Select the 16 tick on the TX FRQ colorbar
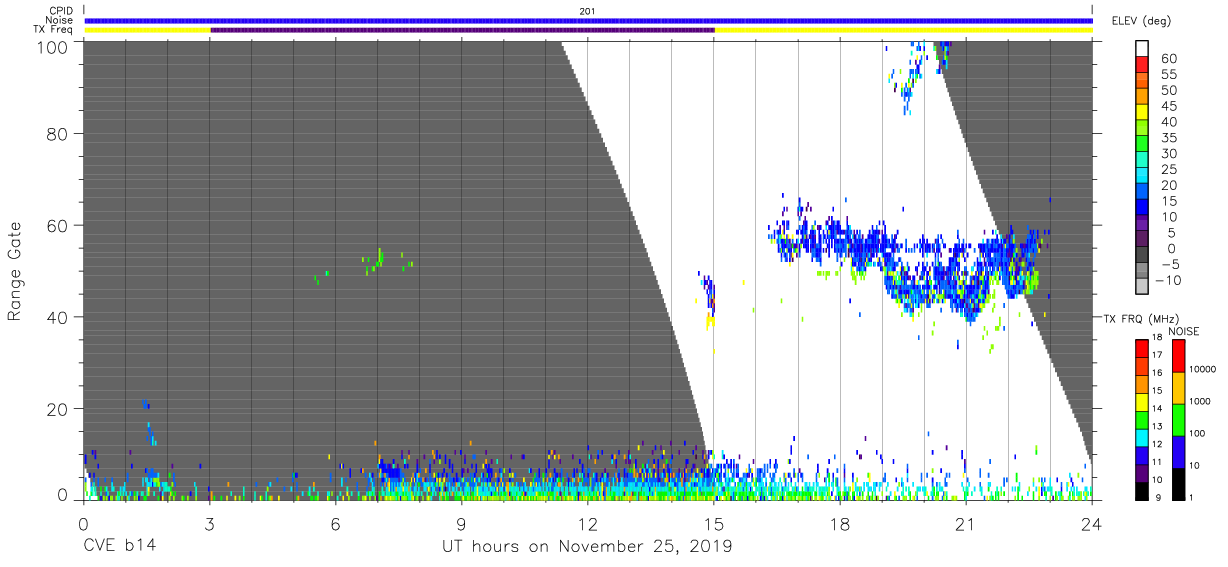The image size is (1228, 567). tap(1155, 374)
